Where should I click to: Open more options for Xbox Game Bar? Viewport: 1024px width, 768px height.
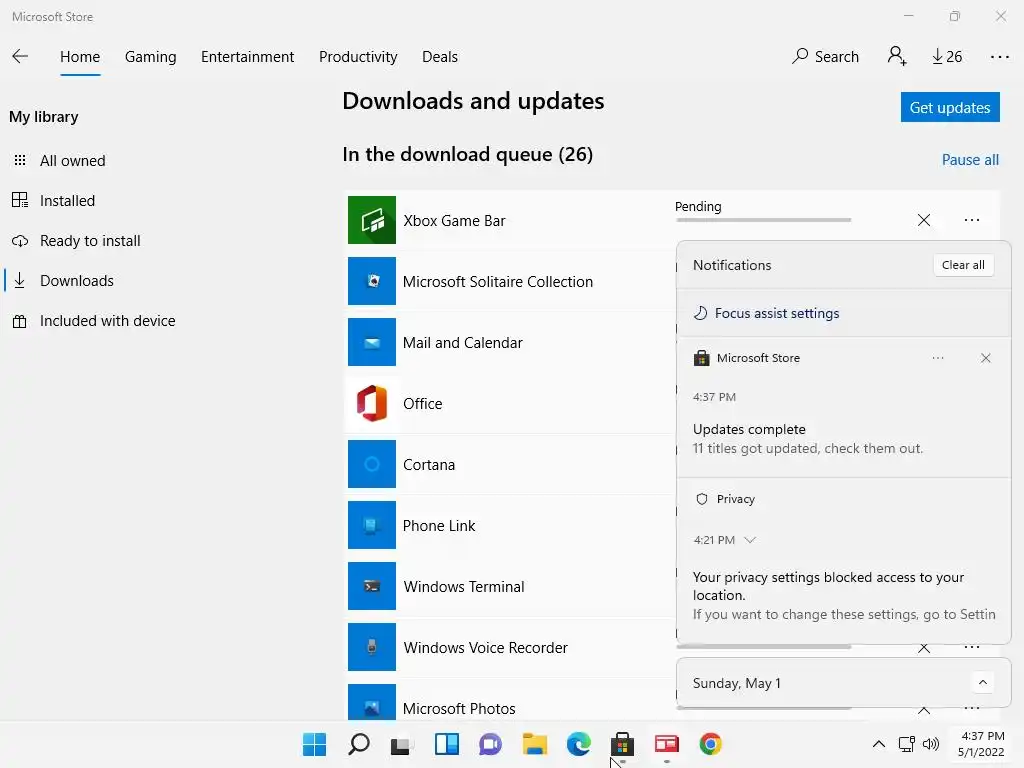972,220
